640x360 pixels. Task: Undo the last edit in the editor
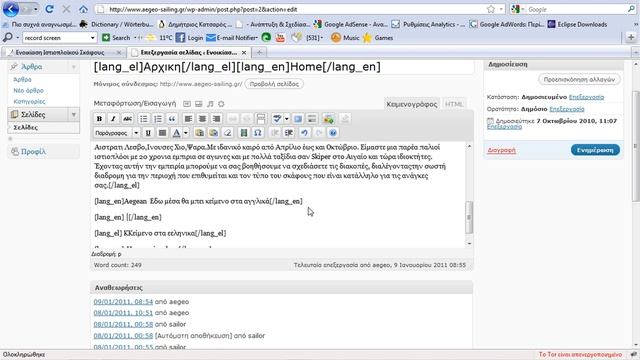tap(304, 133)
